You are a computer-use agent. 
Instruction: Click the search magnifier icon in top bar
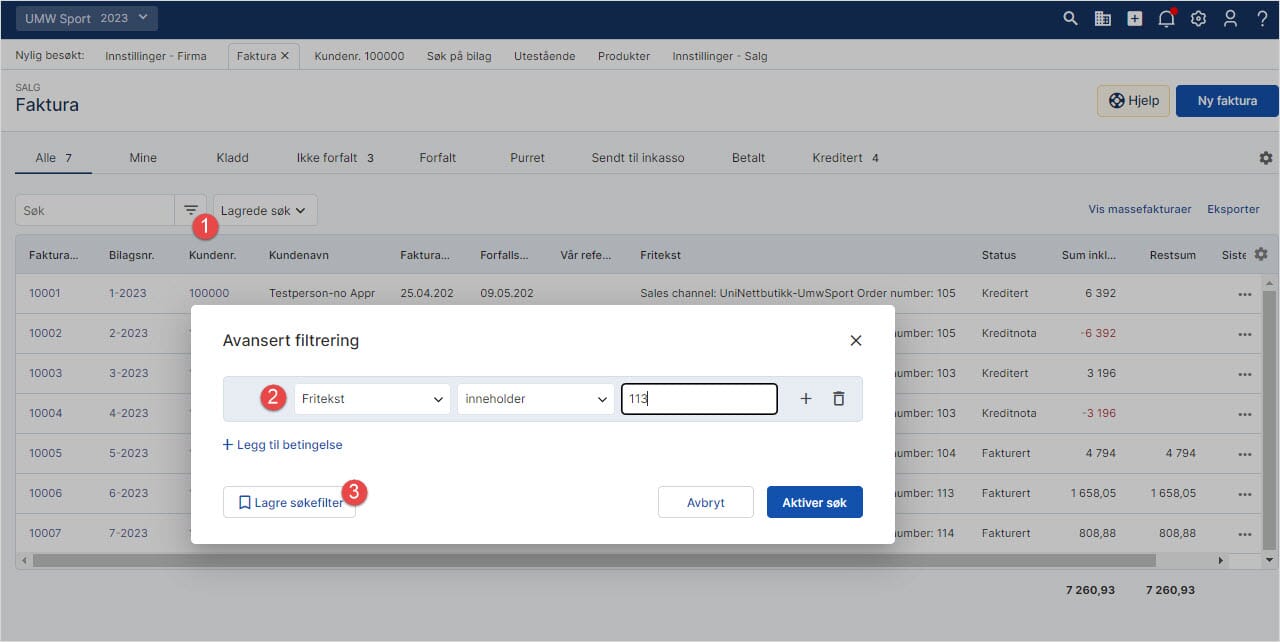click(x=1070, y=18)
